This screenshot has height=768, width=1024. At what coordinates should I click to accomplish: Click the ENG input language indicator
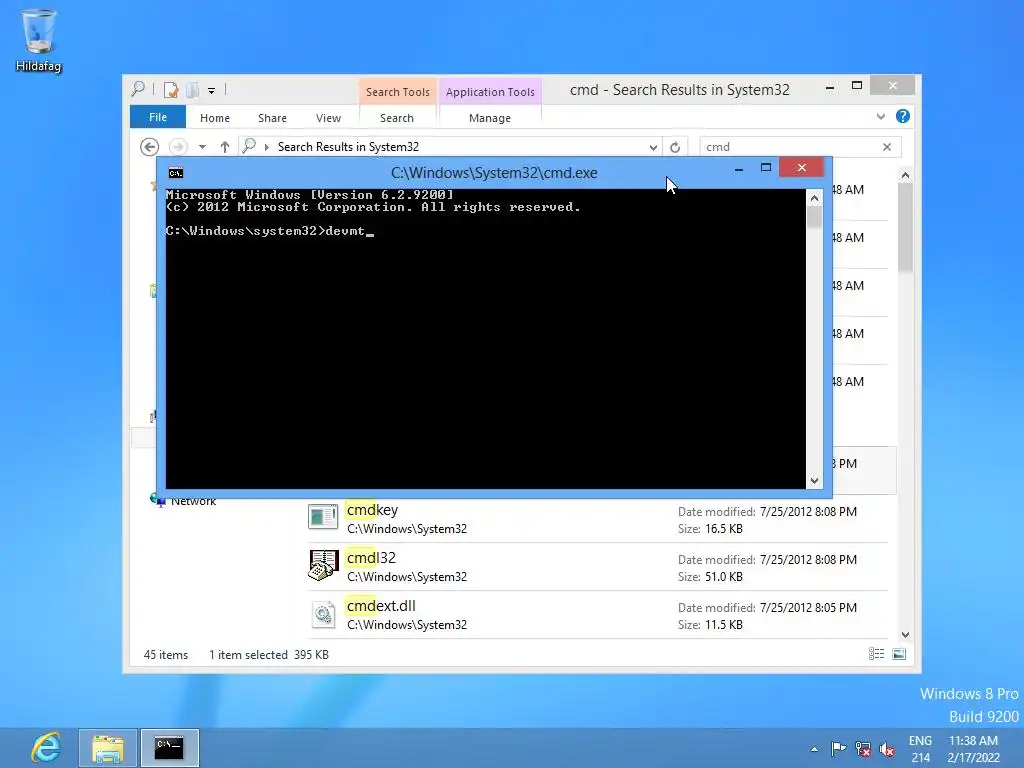[x=920, y=748]
